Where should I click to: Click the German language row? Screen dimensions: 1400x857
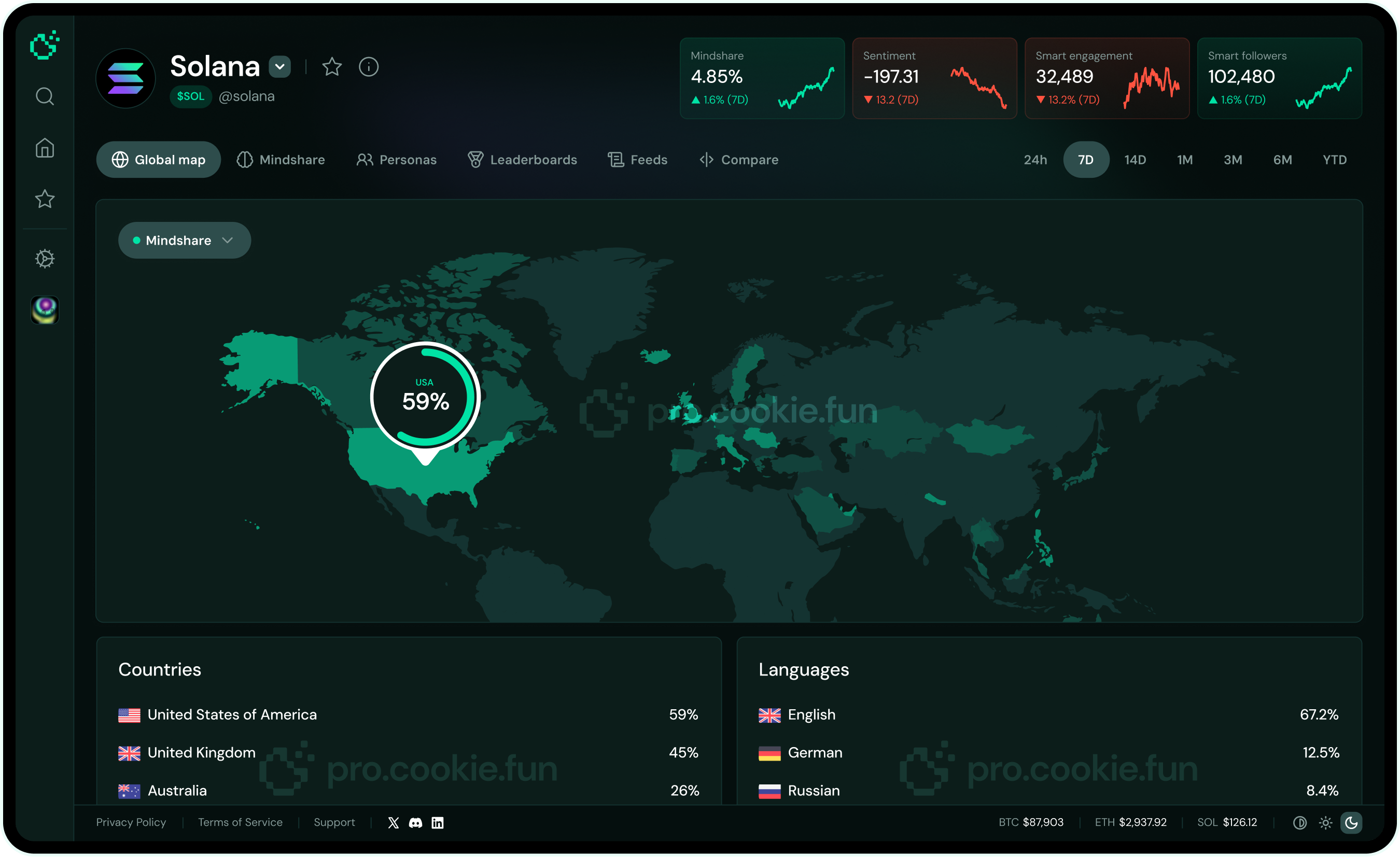pos(1049,752)
